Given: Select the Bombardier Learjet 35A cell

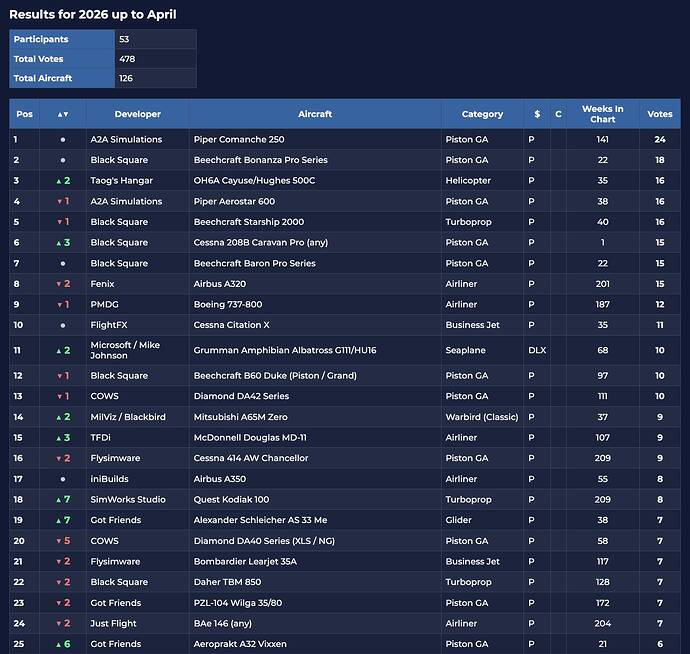Looking at the screenshot, I should (x=315, y=562).
